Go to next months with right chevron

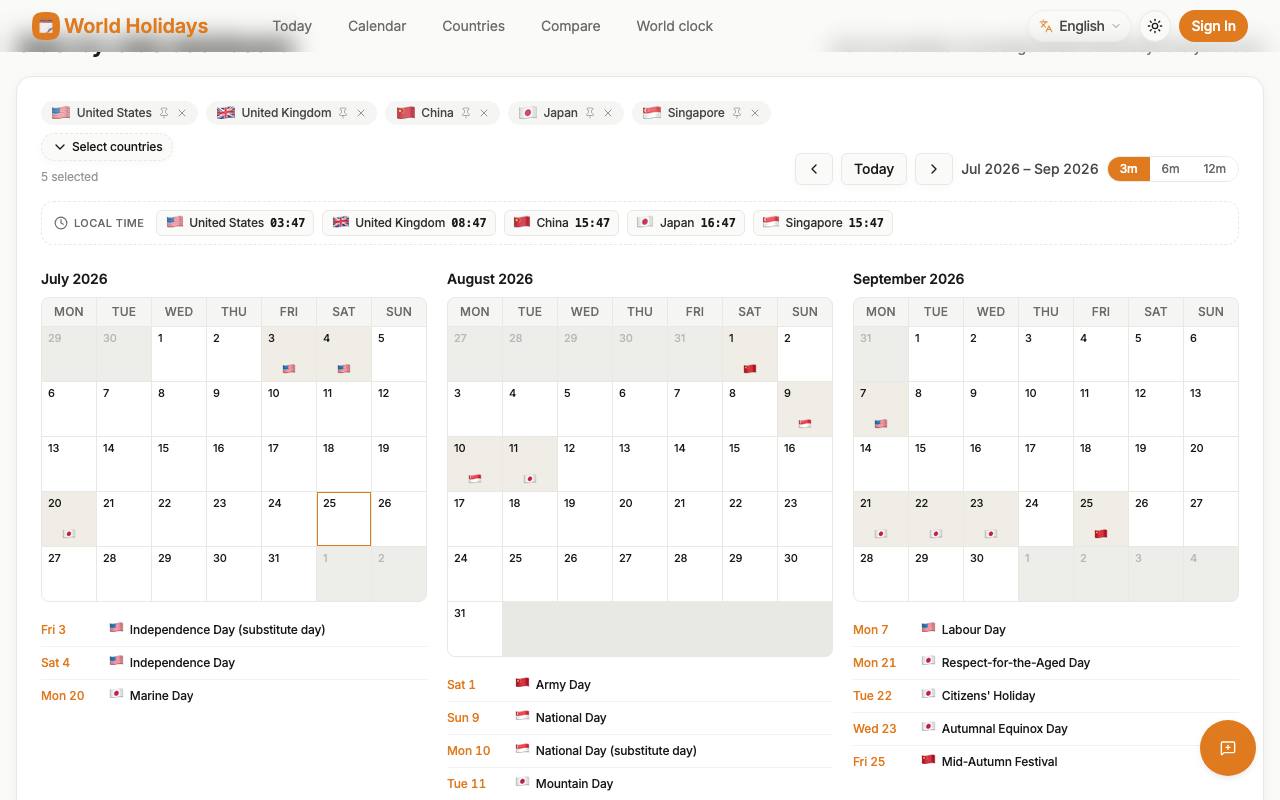coord(934,169)
